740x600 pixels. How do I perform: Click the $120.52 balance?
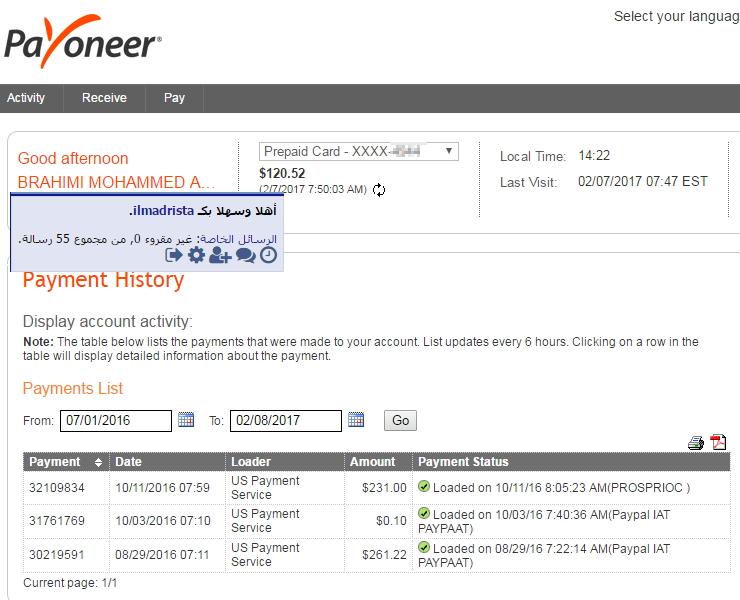pyautogui.click(x=282, y=173)
